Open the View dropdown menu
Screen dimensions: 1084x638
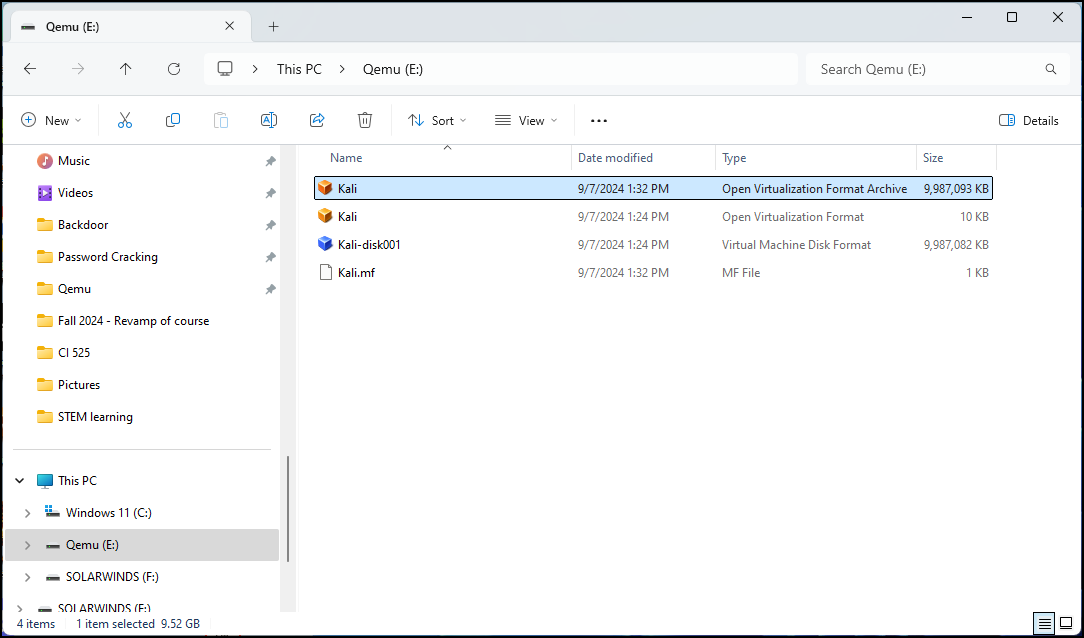coord(526,120)
